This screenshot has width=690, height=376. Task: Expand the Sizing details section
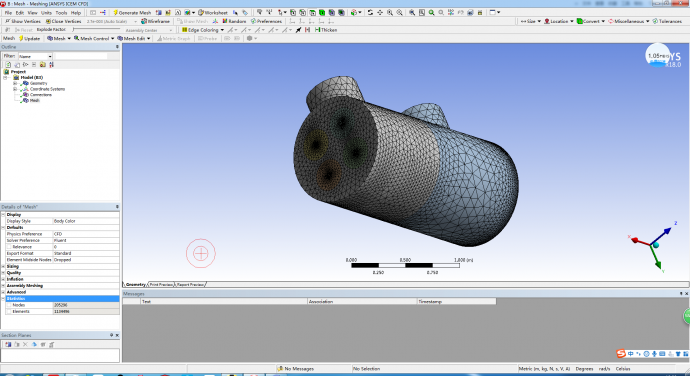[x=4, y=266]
